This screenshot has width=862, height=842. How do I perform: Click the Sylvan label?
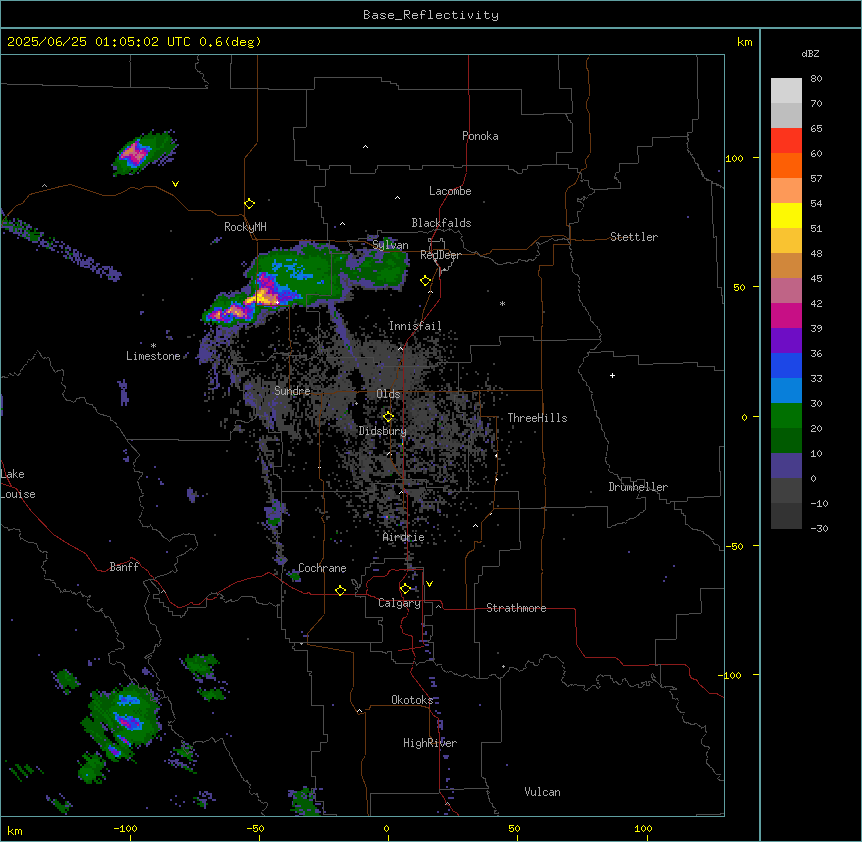click(x=390, y=245)
